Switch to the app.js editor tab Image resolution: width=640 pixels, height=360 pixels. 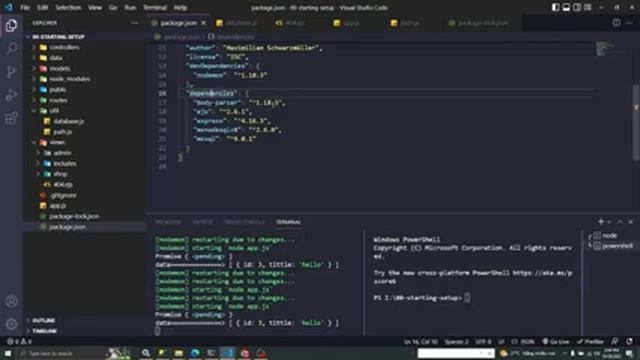(x=351, y=23)
